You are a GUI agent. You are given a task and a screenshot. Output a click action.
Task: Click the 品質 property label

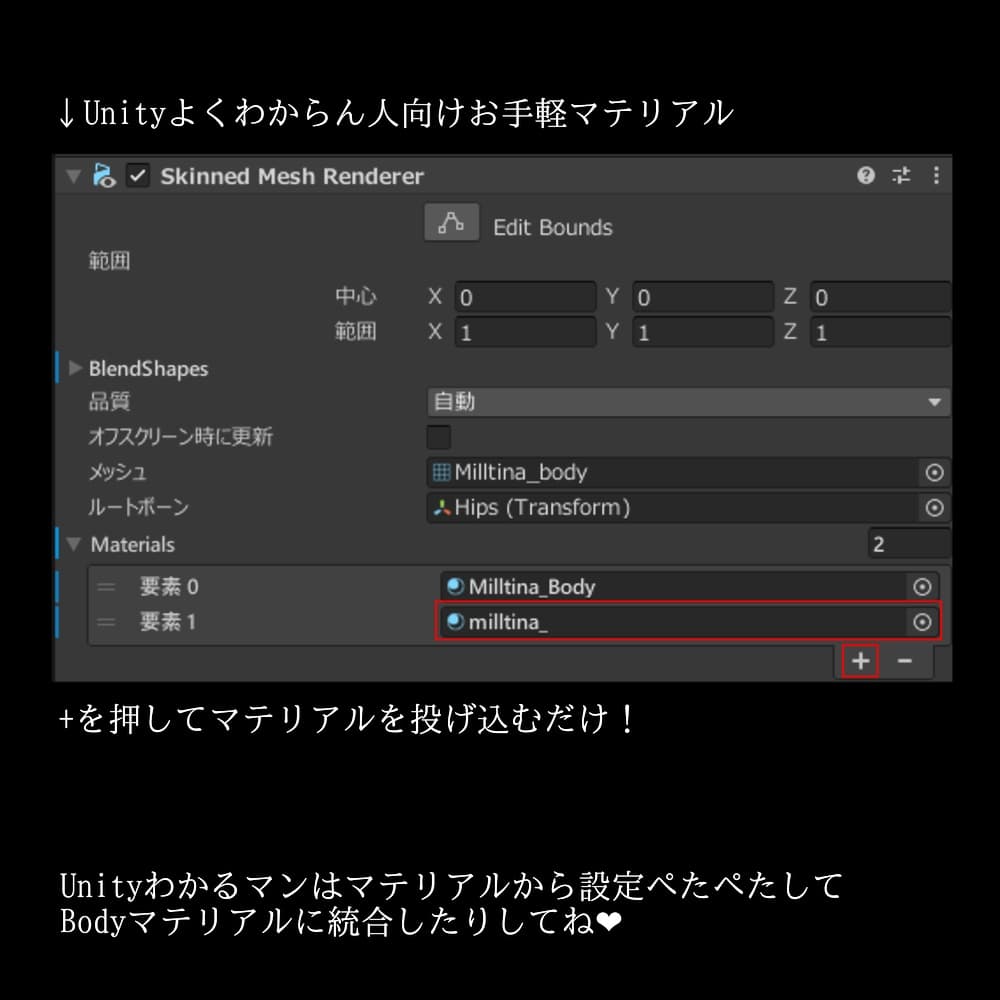[x=109, y=401]
